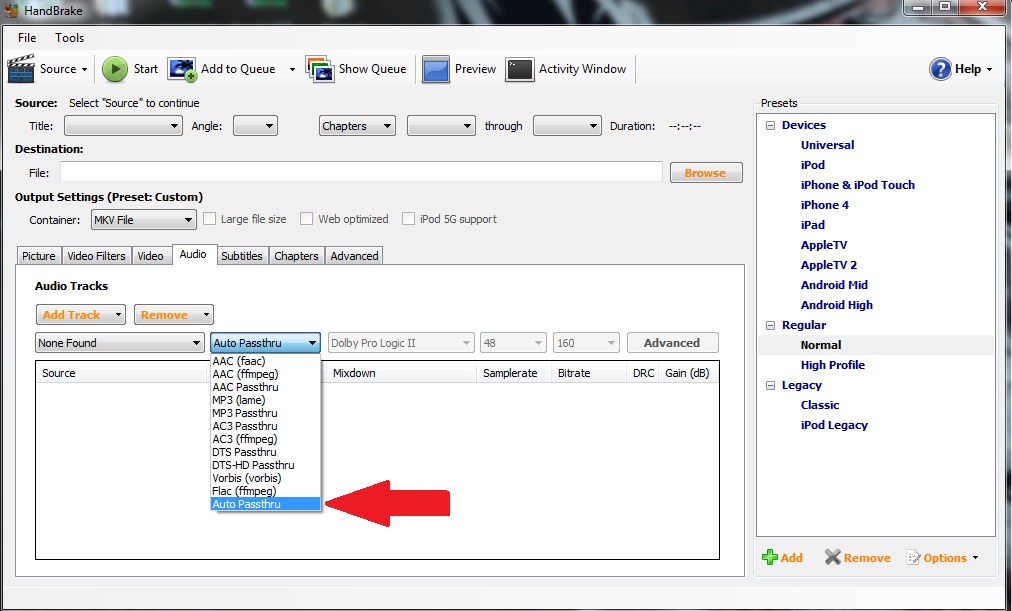
Task: Open the Remove track split-button arrow
Action: [206, 315]
